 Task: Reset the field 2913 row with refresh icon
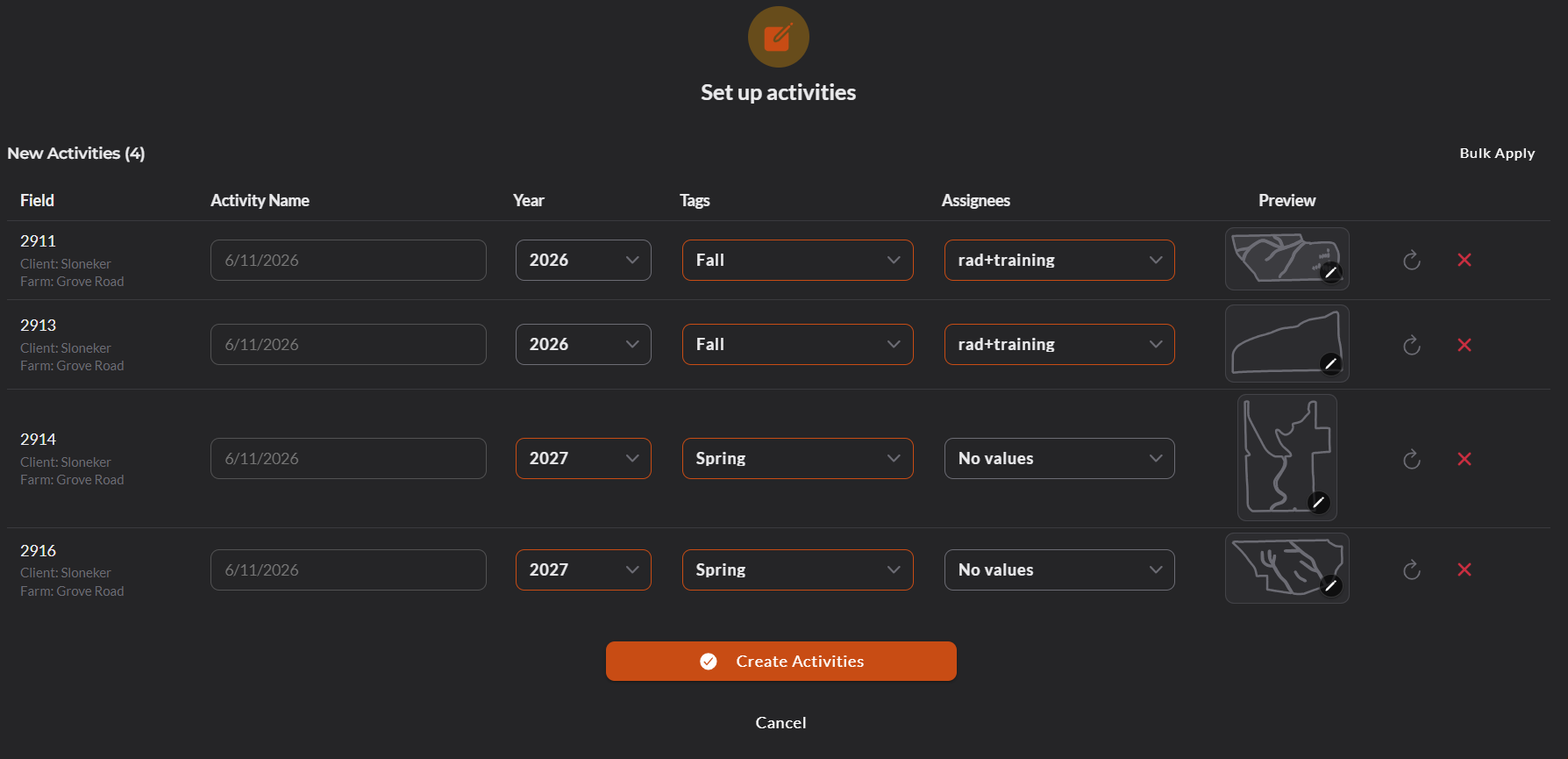point(1412,345)
